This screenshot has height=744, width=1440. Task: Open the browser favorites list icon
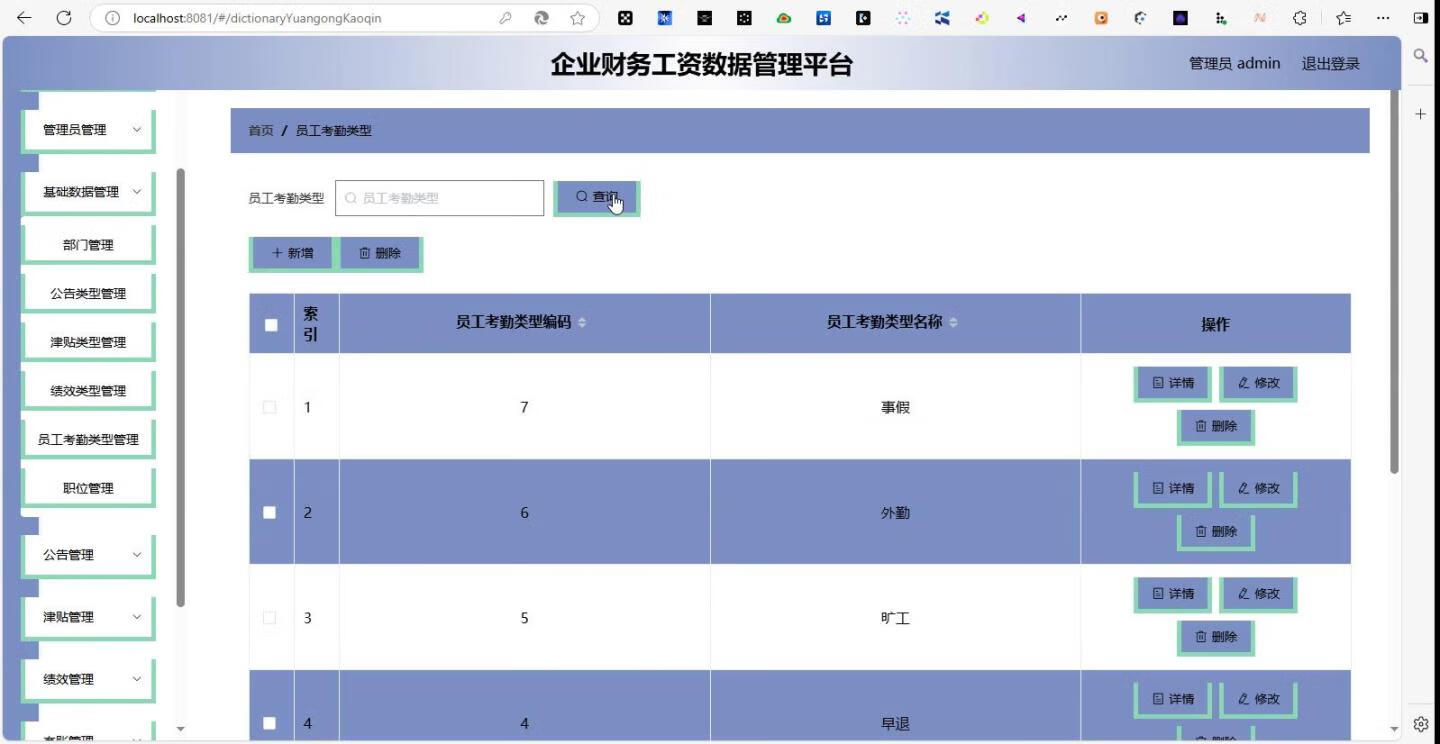click(x=1343, y=18)
